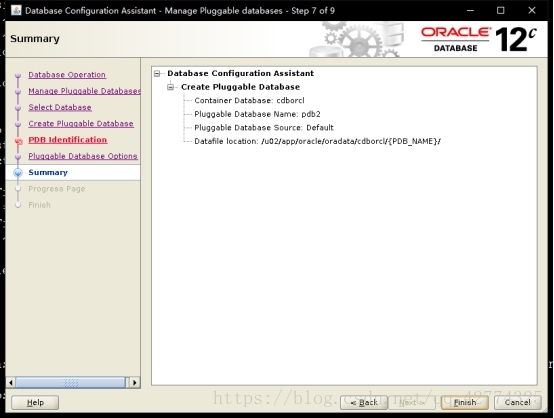Collapse the Database Configuration Assistant tree node

pyautogui.click(x=157, y=73)
